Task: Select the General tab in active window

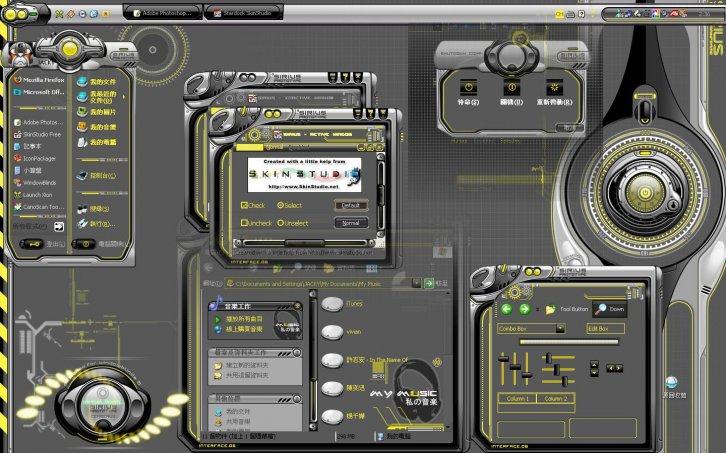Action: (275, 147)
